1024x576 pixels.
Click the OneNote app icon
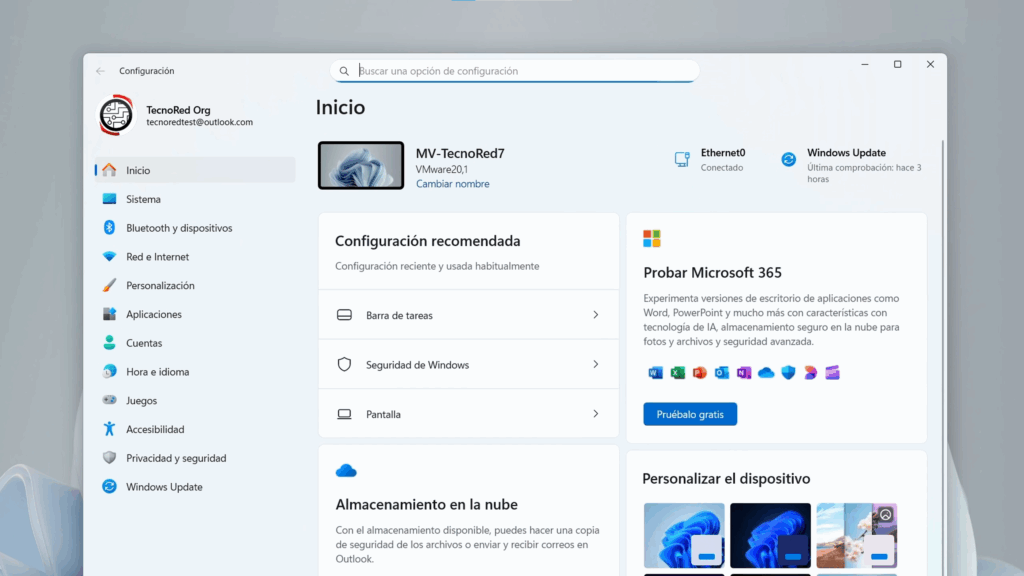click(x=744, y=372)
